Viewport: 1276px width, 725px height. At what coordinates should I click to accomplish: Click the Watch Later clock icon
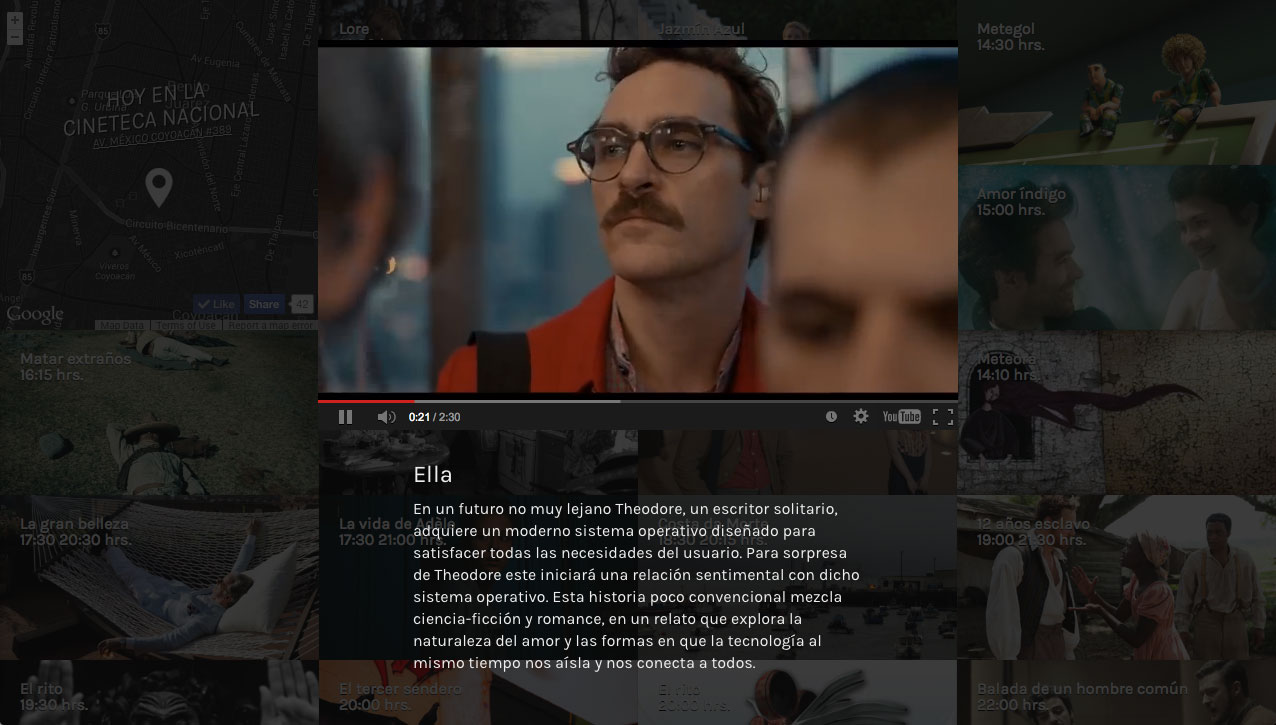pyautogui.click(x=831, y=417)
